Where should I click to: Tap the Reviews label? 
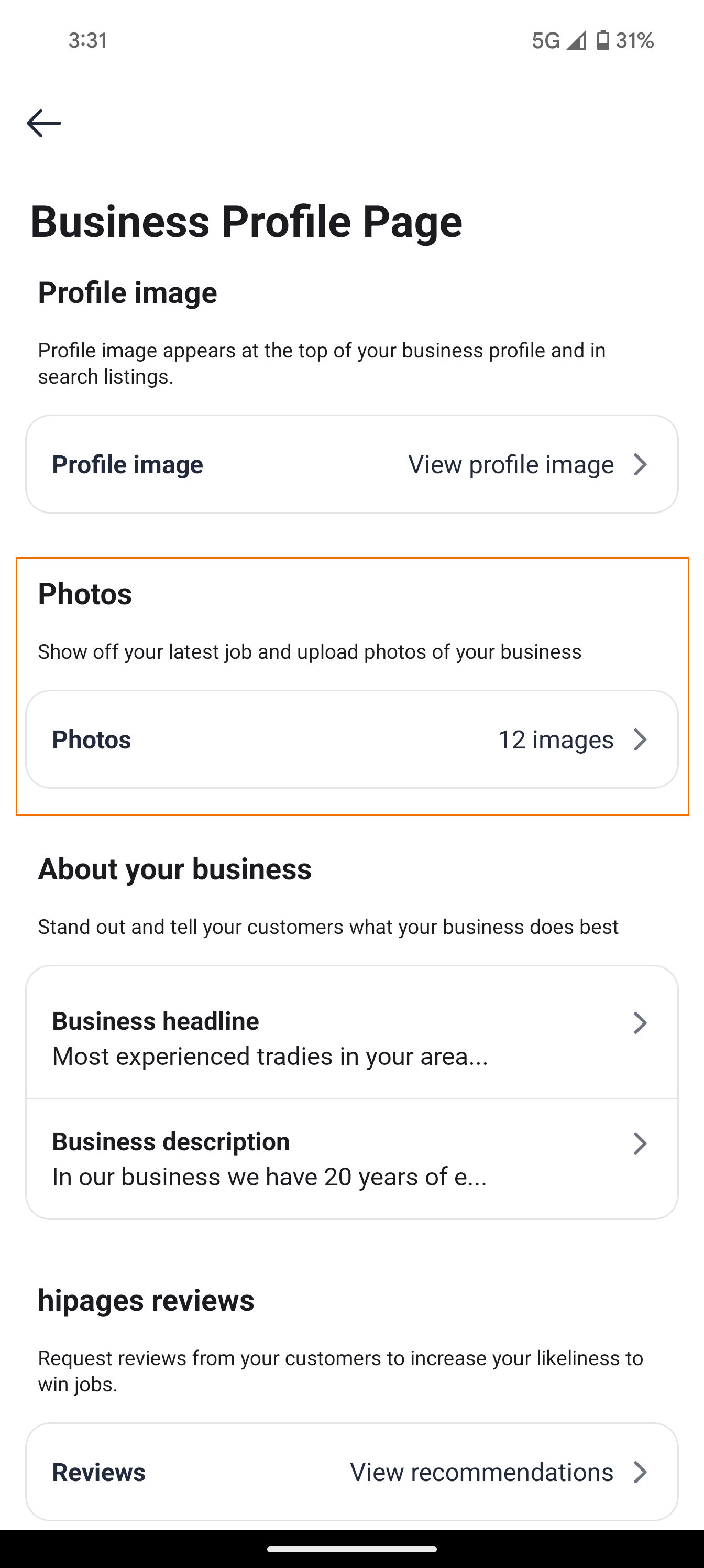point(98,1472)
